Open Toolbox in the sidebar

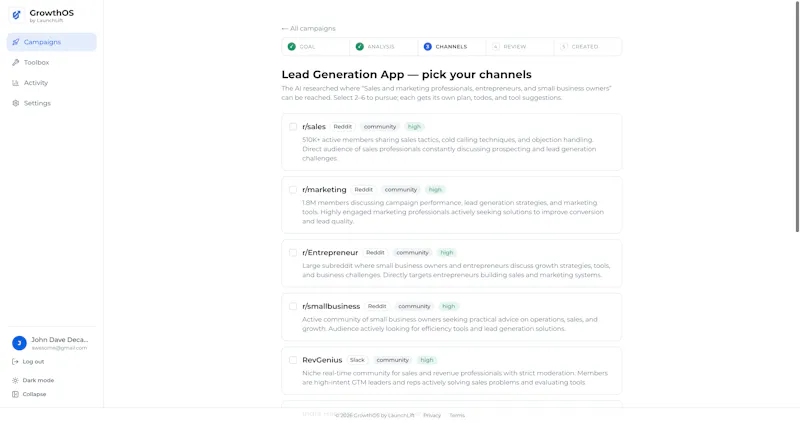52,62
